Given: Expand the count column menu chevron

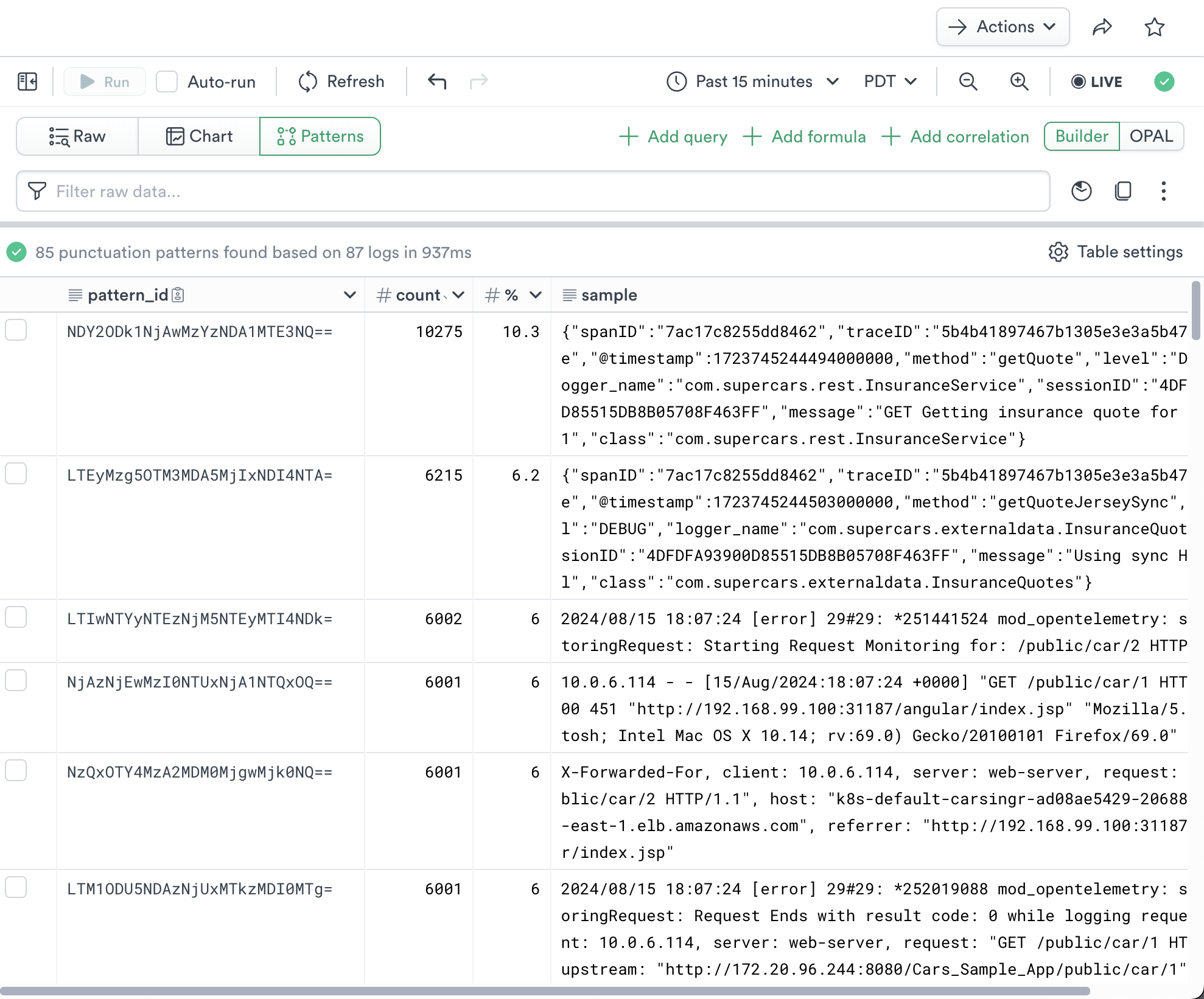Looking at the screenshot, I should coord(458,295).
